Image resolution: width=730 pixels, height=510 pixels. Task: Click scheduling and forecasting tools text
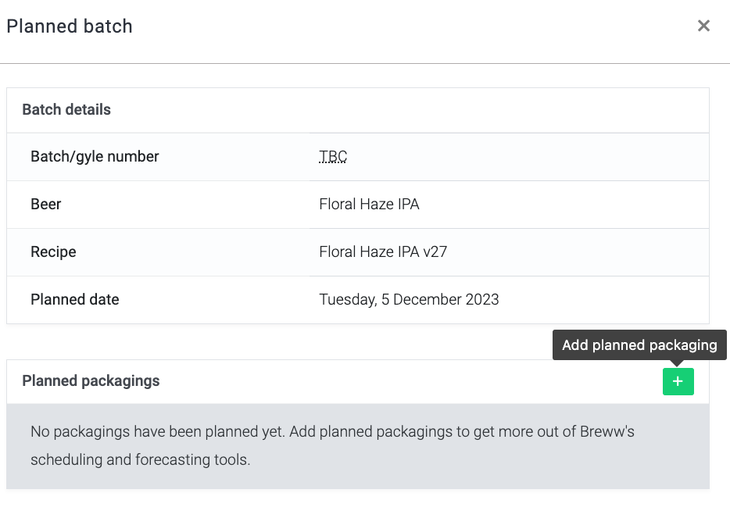tap(140, 460)
